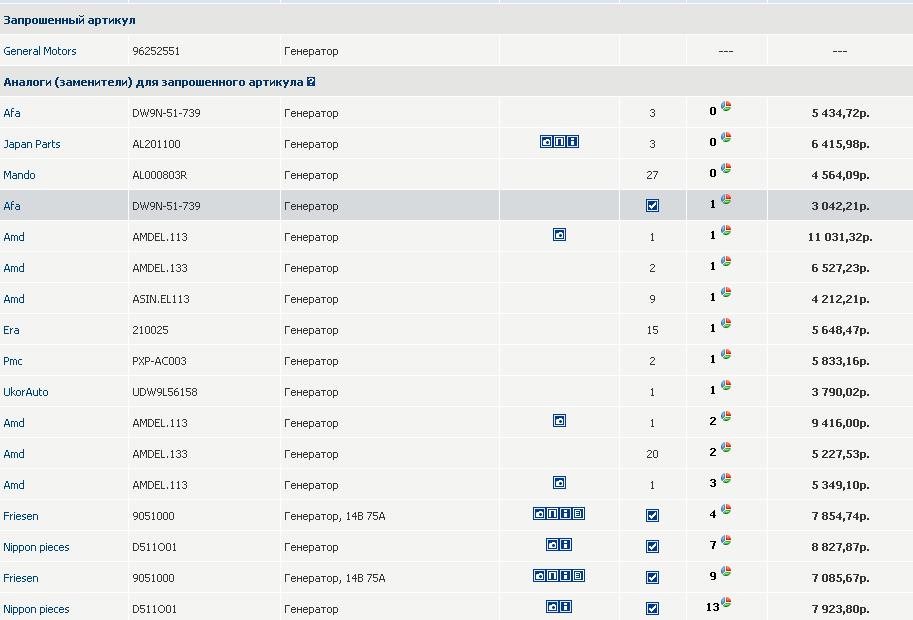The width and height of the screenshot is (913, 620).
Task: Open the Era brand link
Action: tap(11, 330)
